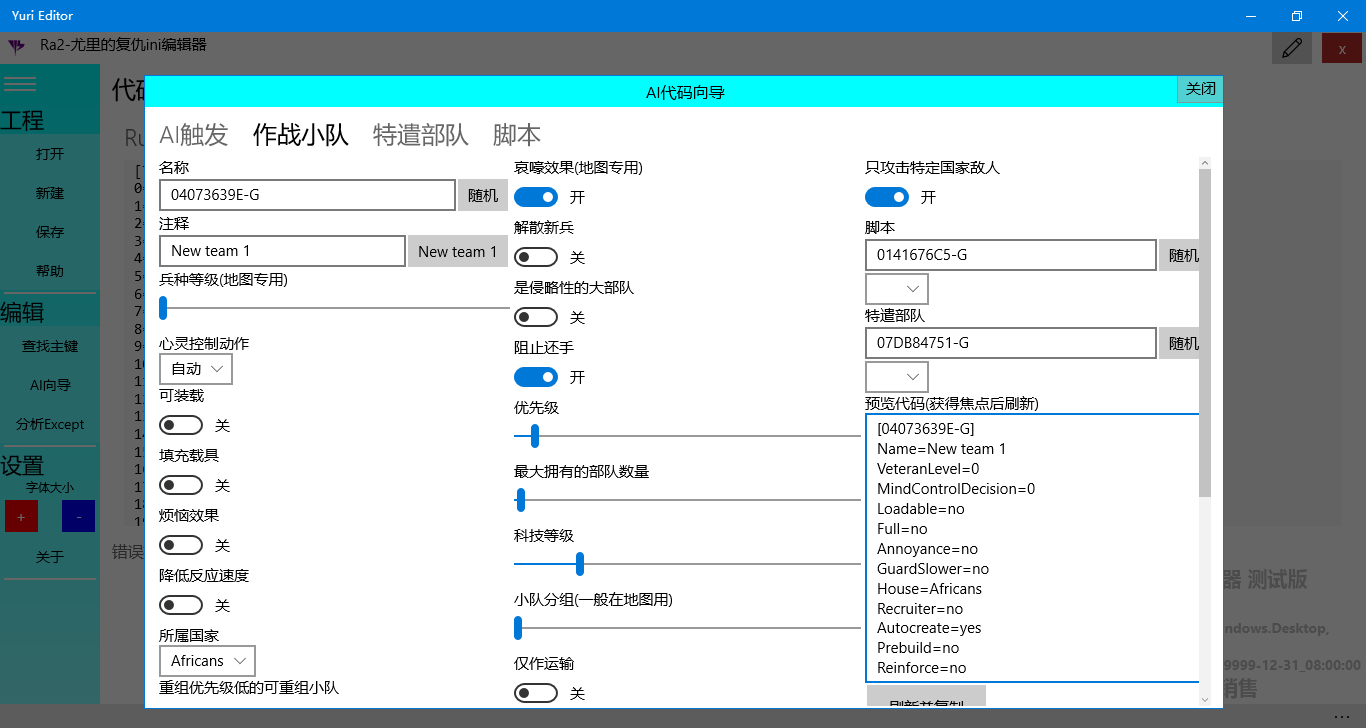Toggle the 可装载 switch
The width and height of the screenshot is (1366, 728).
(x=181, y=426)
